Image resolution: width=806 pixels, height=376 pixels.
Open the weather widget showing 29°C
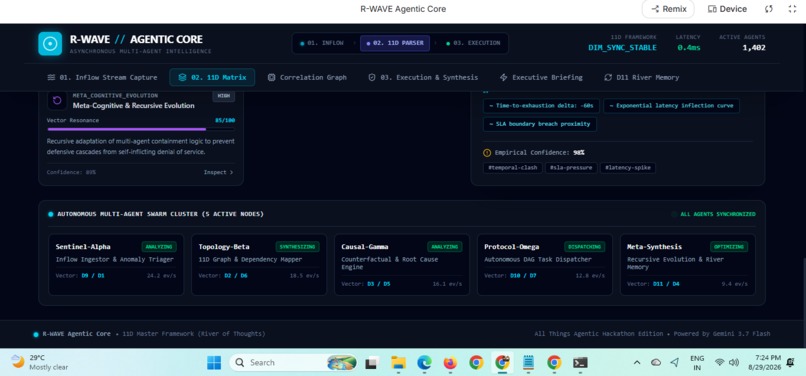pyautogui.click(x=40, y=363)
